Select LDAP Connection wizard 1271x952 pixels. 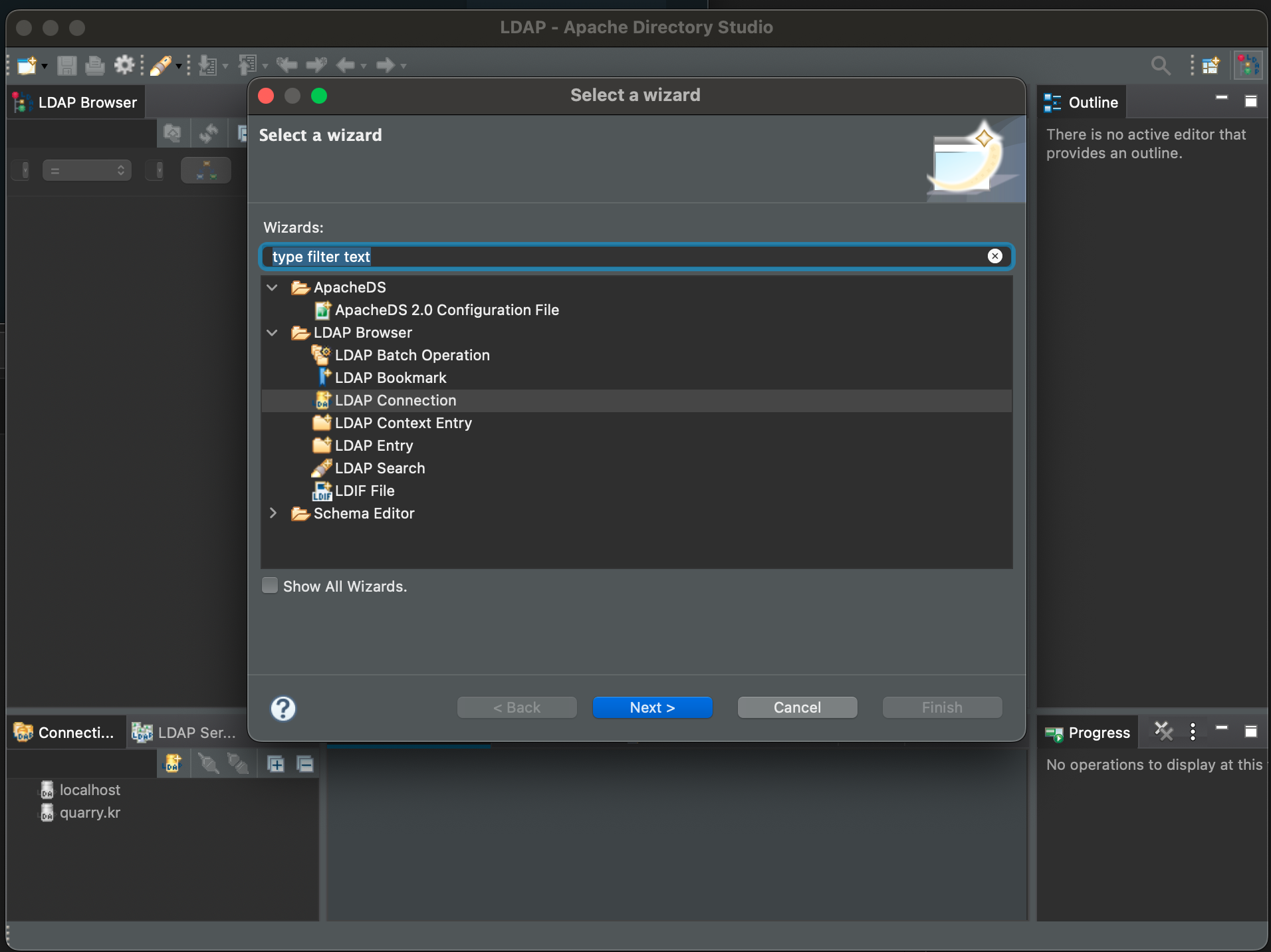637,400
